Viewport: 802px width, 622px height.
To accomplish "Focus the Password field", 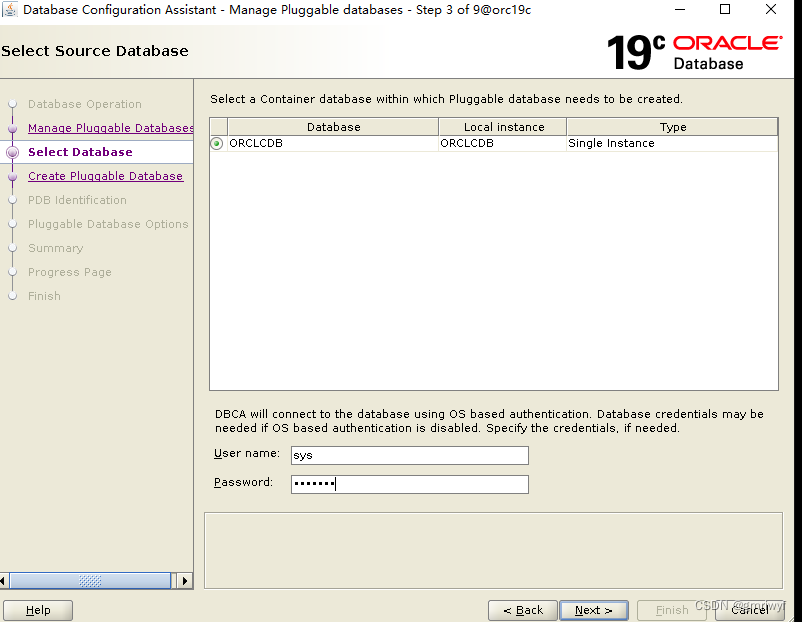I will pyautogui.click(x=410, y=484).
